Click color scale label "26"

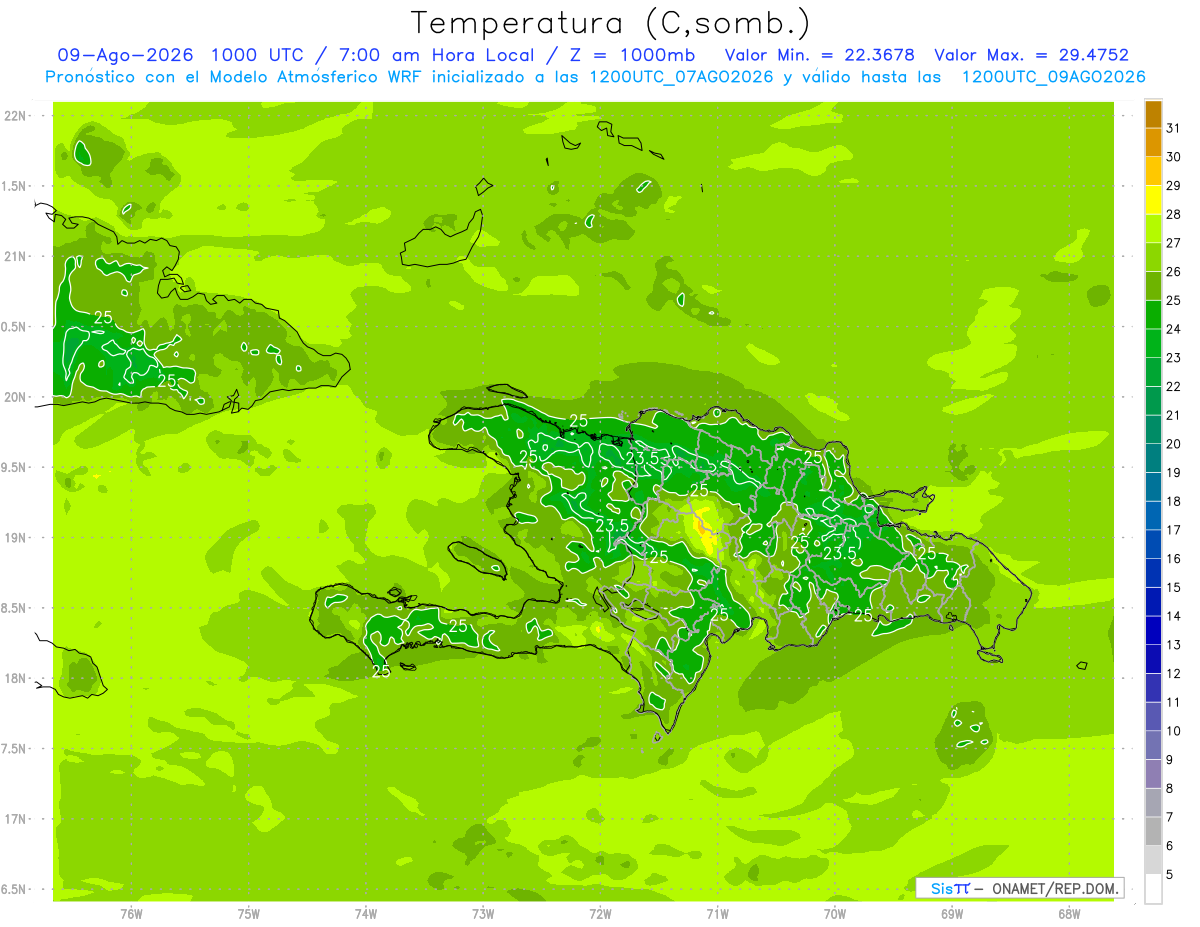(x=1173, y=271)
